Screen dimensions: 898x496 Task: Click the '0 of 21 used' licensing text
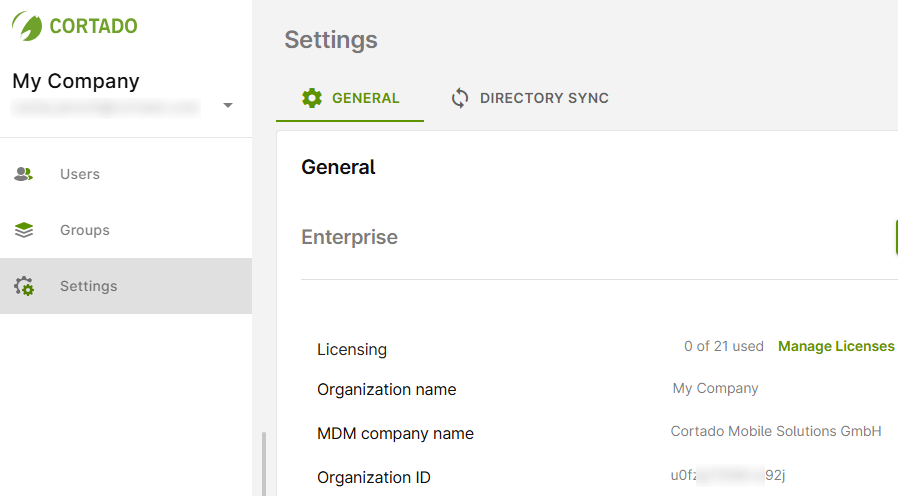pyautogui.click(x=723, y=346)
